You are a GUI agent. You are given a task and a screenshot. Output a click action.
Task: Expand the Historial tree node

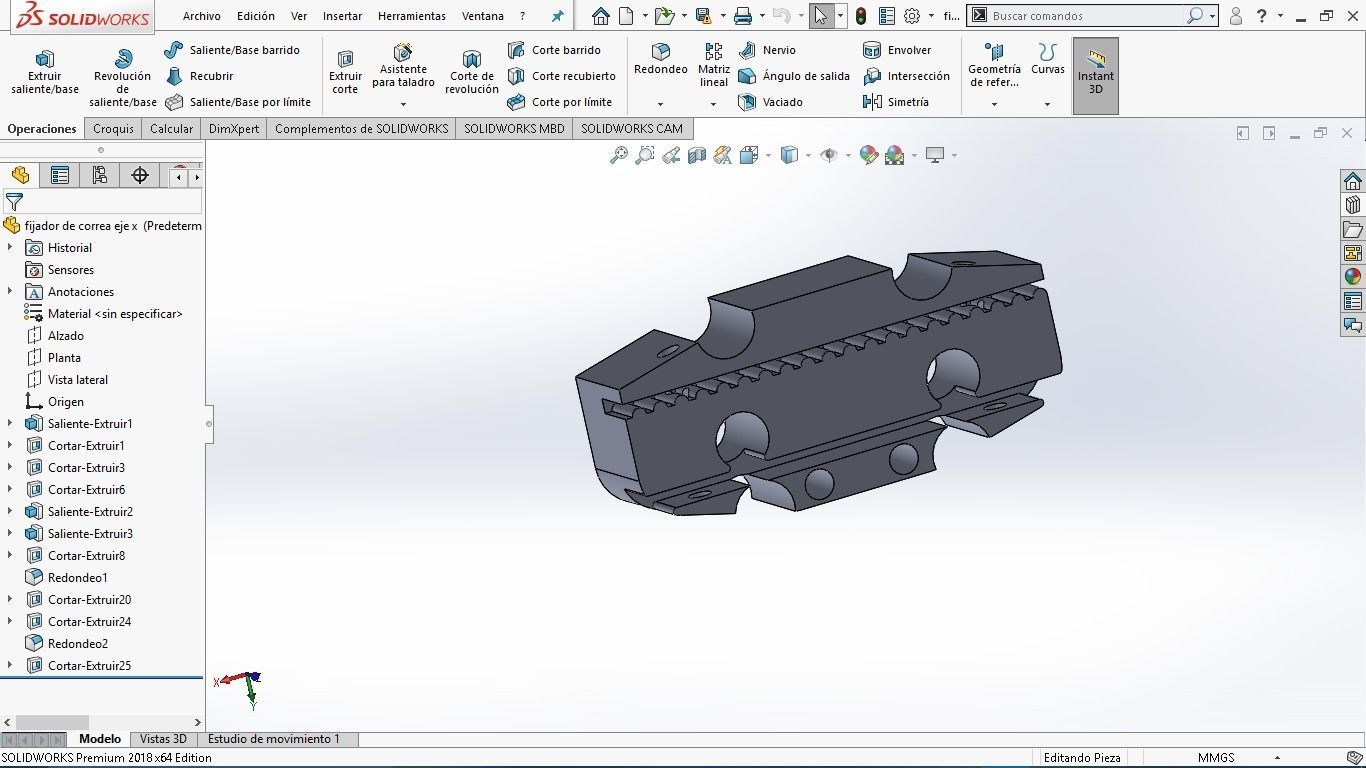click(10, 248)
